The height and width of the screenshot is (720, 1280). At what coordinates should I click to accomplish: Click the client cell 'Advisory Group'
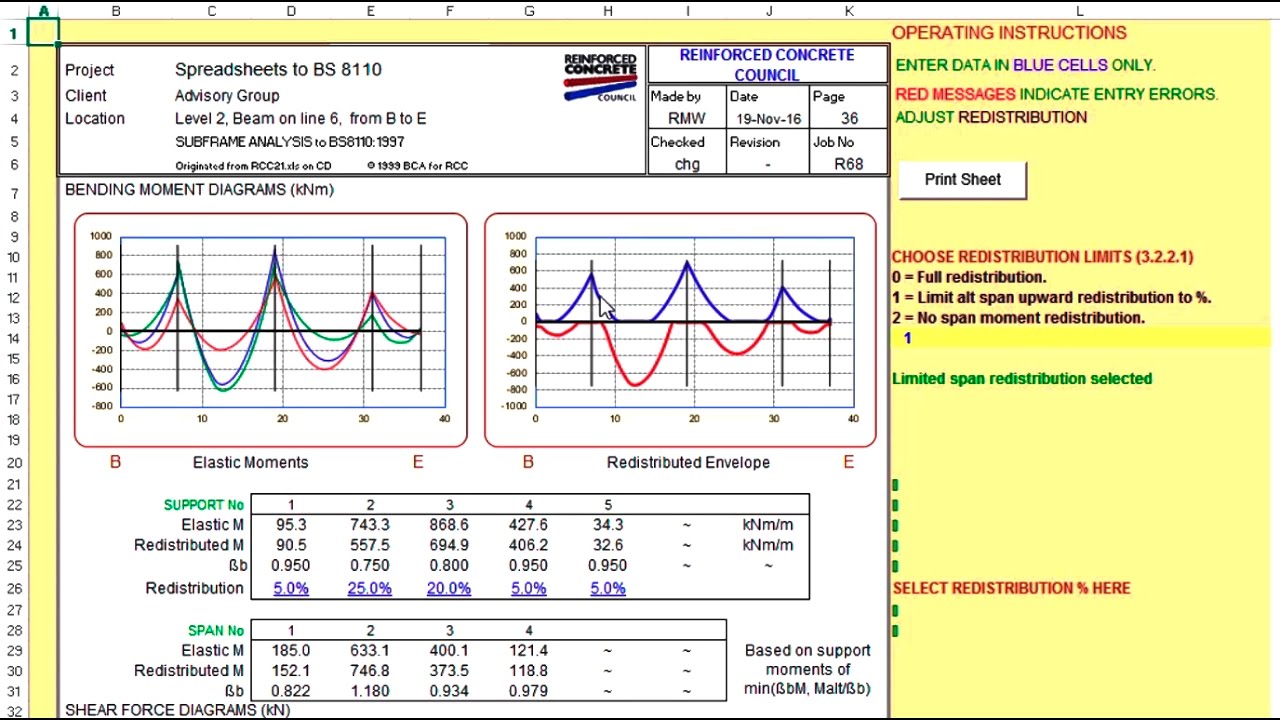227,96
